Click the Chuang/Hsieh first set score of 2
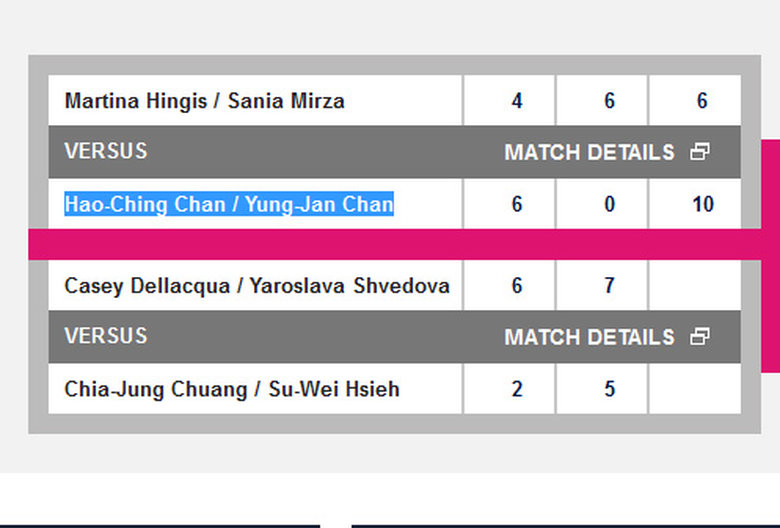780x528 pixels. pos(516,389)
